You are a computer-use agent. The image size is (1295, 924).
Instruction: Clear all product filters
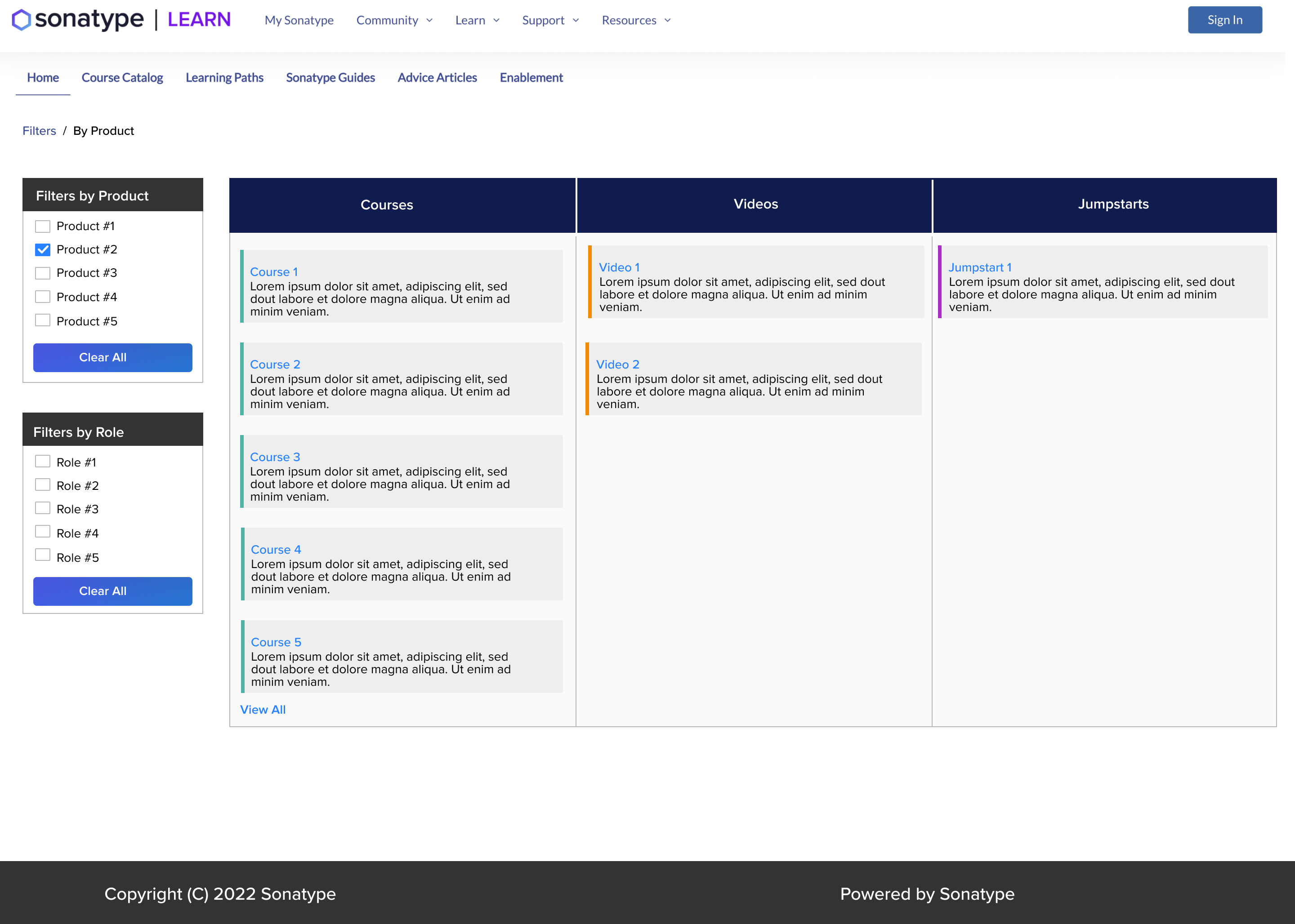[x=113, y=357]
